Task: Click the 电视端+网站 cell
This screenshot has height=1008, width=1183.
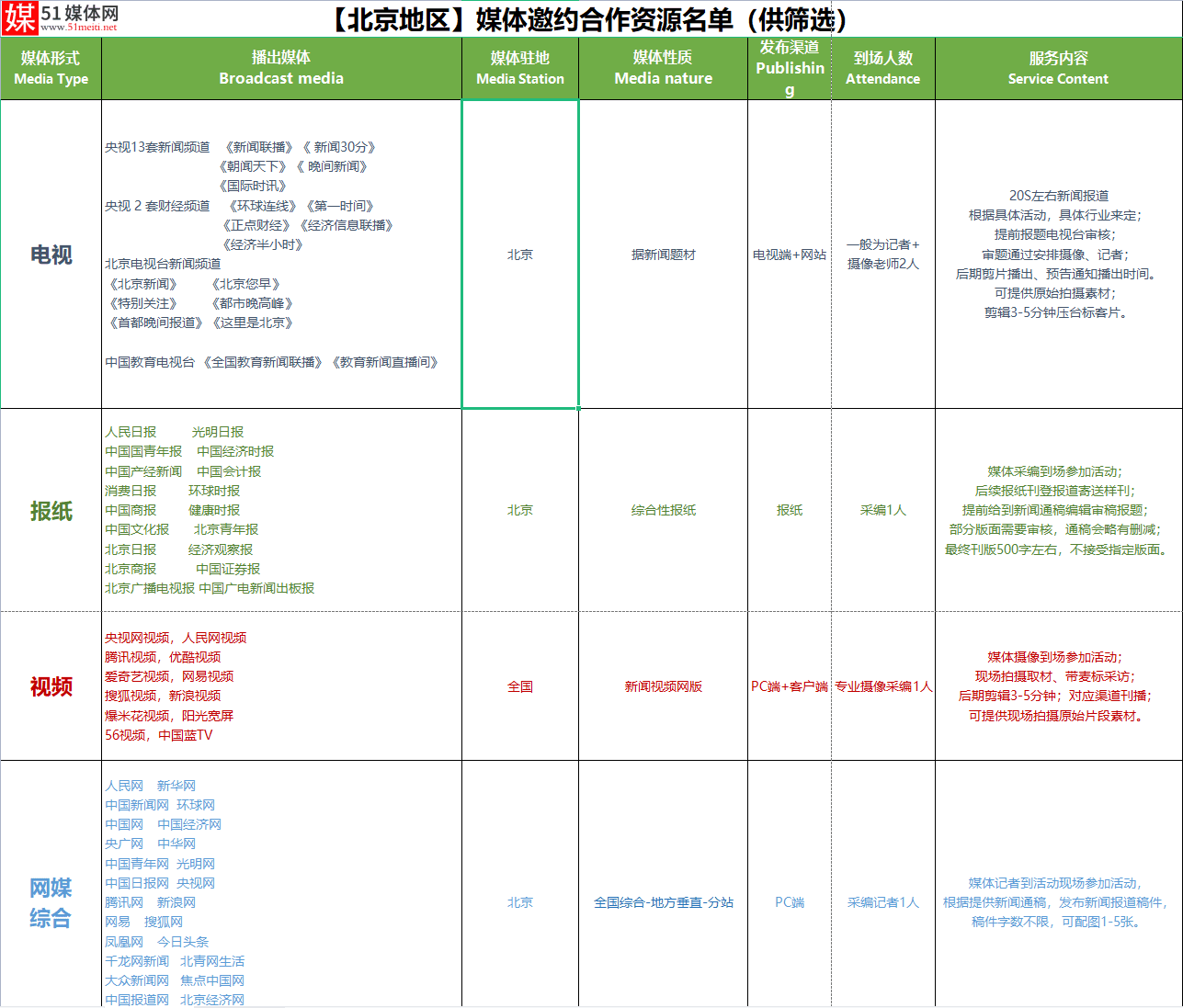Action: 790,255
